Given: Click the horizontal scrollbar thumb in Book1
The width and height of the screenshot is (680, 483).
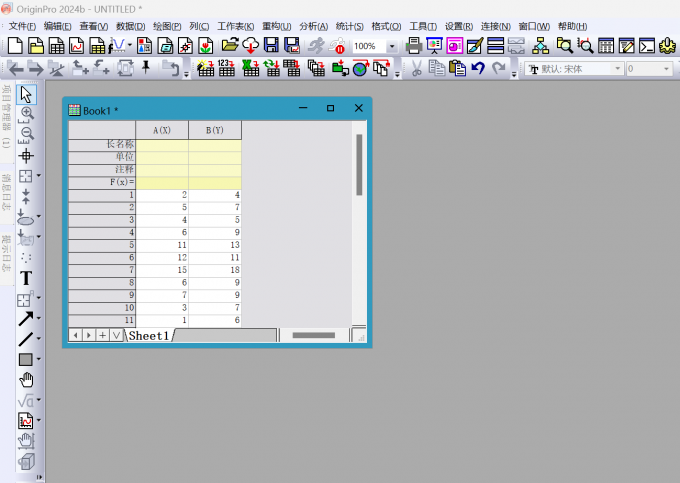Looking at the screenshot, I should pyautogui.click(x=314, y=335).
